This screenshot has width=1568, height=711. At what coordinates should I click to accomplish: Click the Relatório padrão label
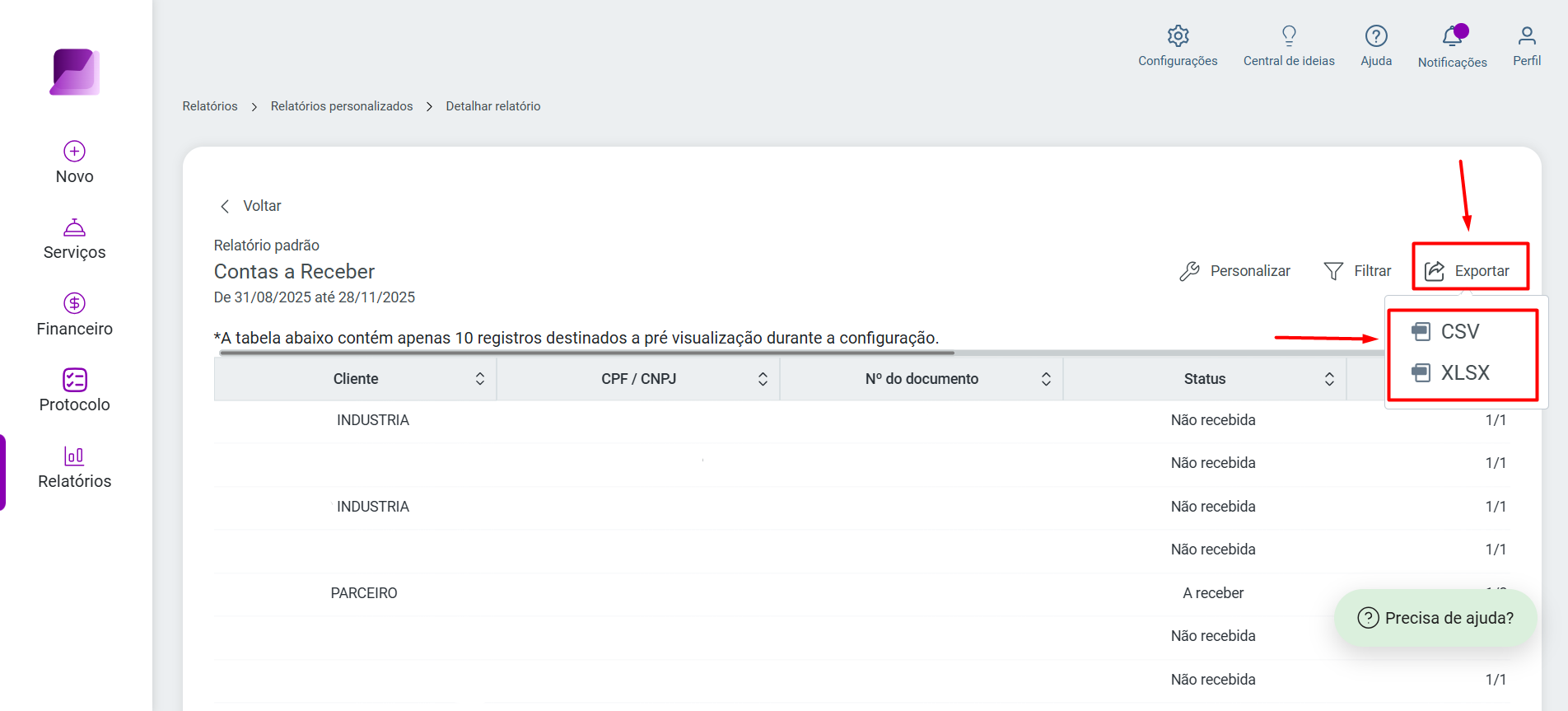click(x=267, y=246)
